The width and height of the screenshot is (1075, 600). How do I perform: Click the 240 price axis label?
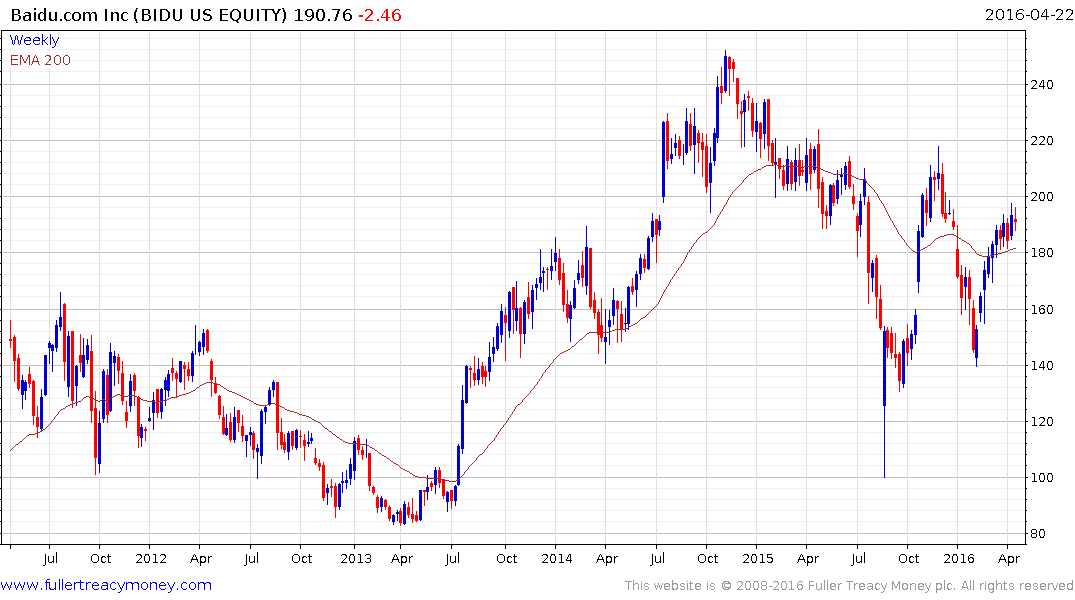coord(1042,85)
